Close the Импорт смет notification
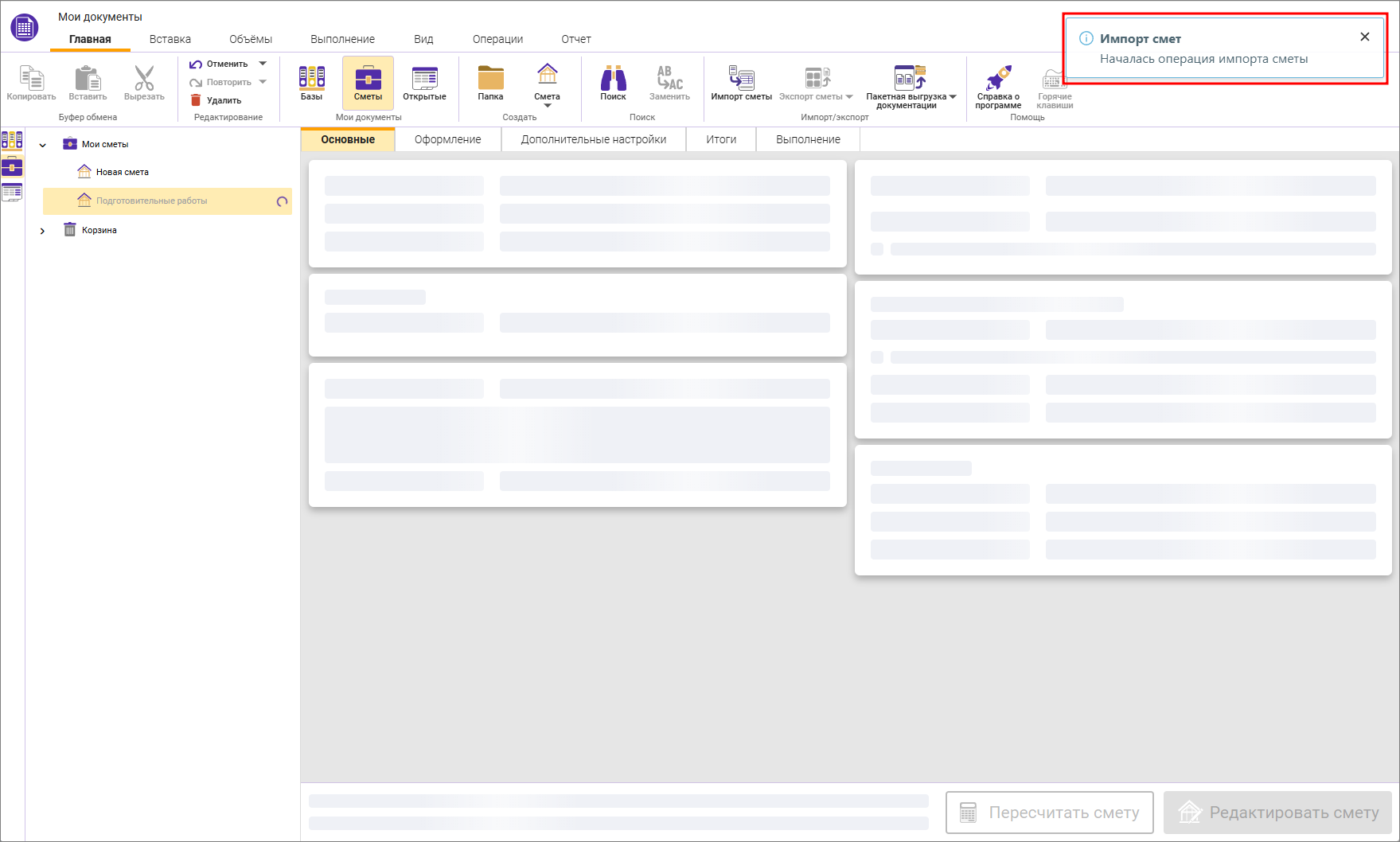Screen dimensions: 1400x842 1364,37
